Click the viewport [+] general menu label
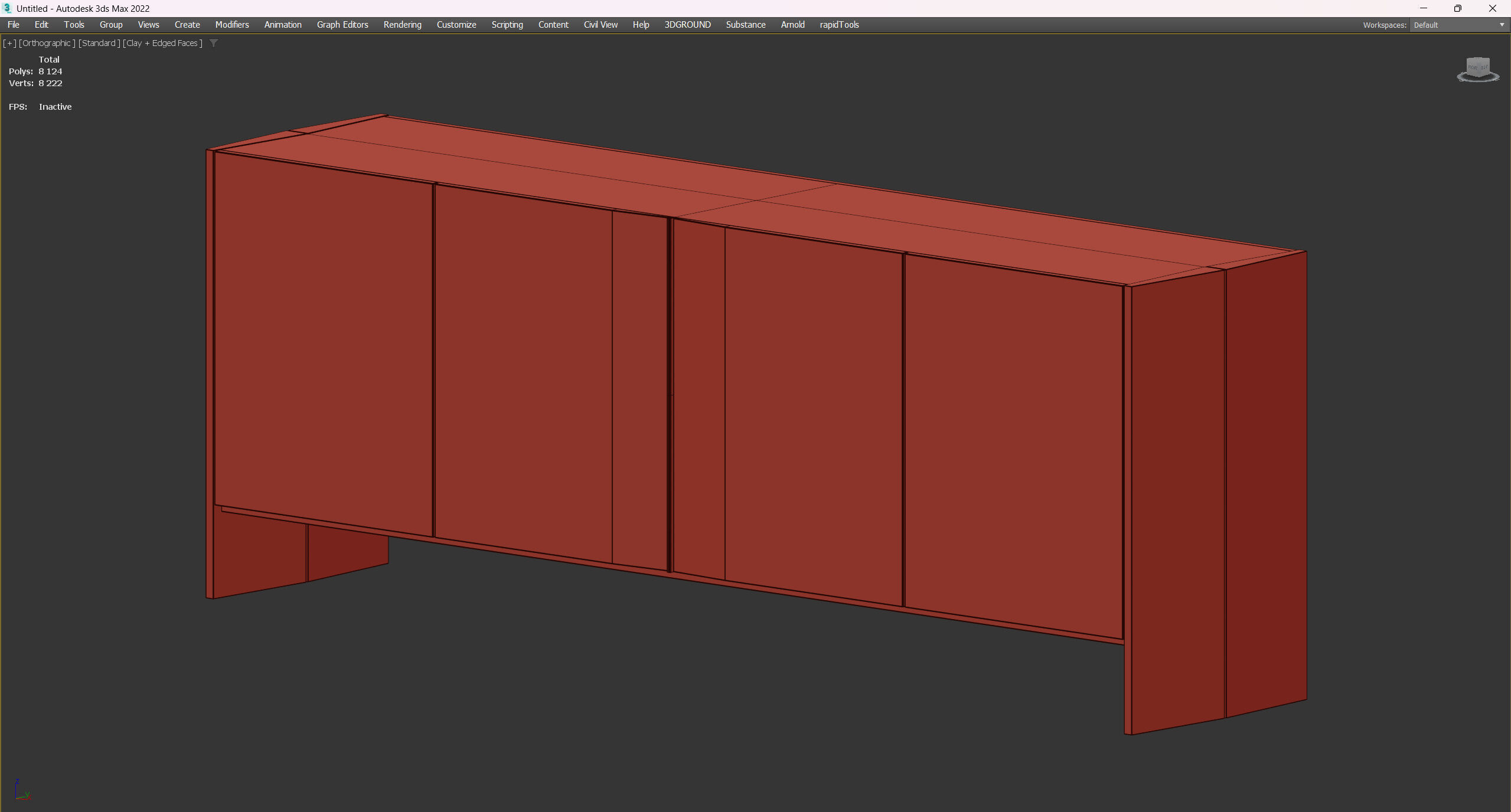1511x812 pixels. [x=9, y=43]
